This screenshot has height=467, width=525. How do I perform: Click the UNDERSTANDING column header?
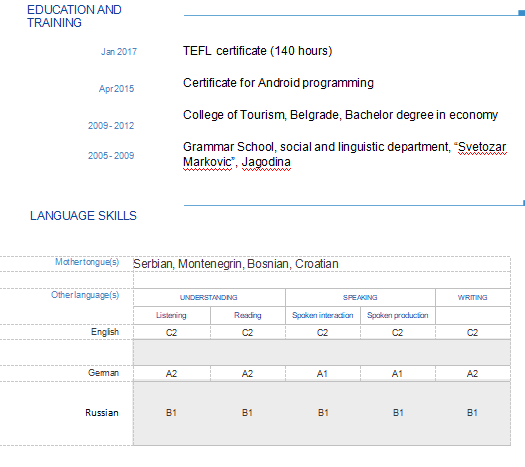[209, 297]
